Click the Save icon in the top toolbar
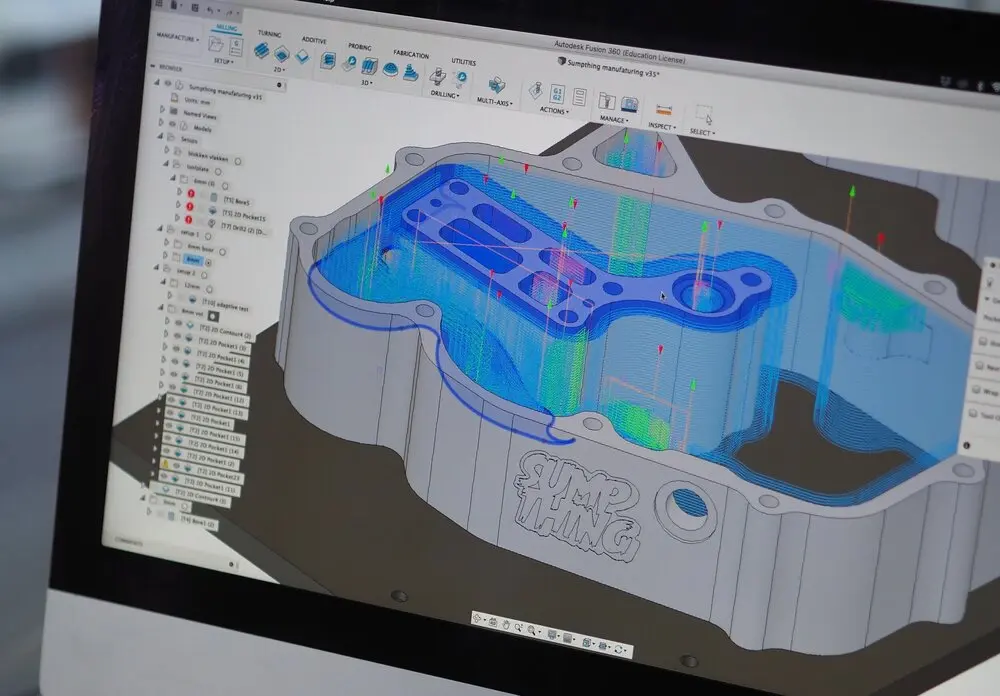 coord(195,8)
